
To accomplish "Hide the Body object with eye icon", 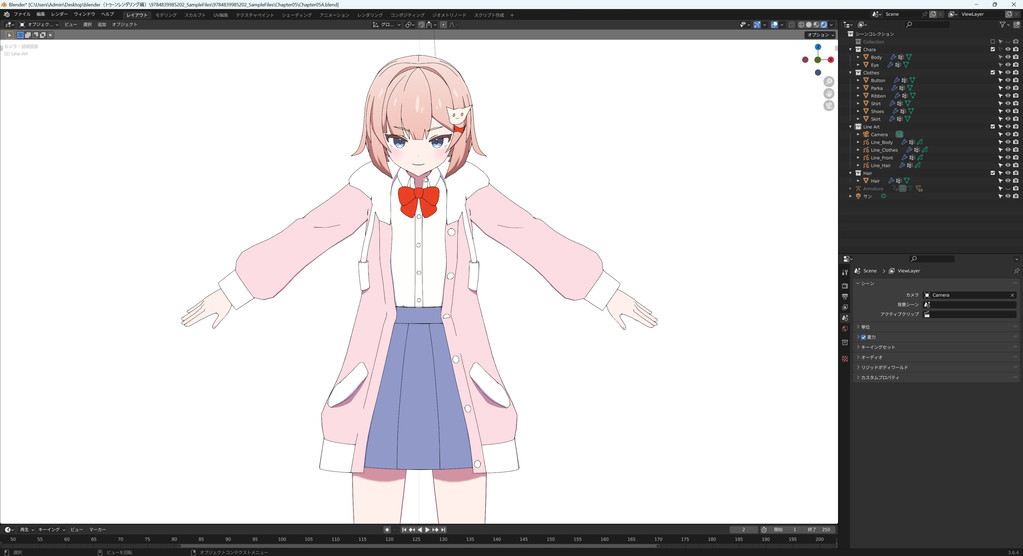I will point(1008,57).
